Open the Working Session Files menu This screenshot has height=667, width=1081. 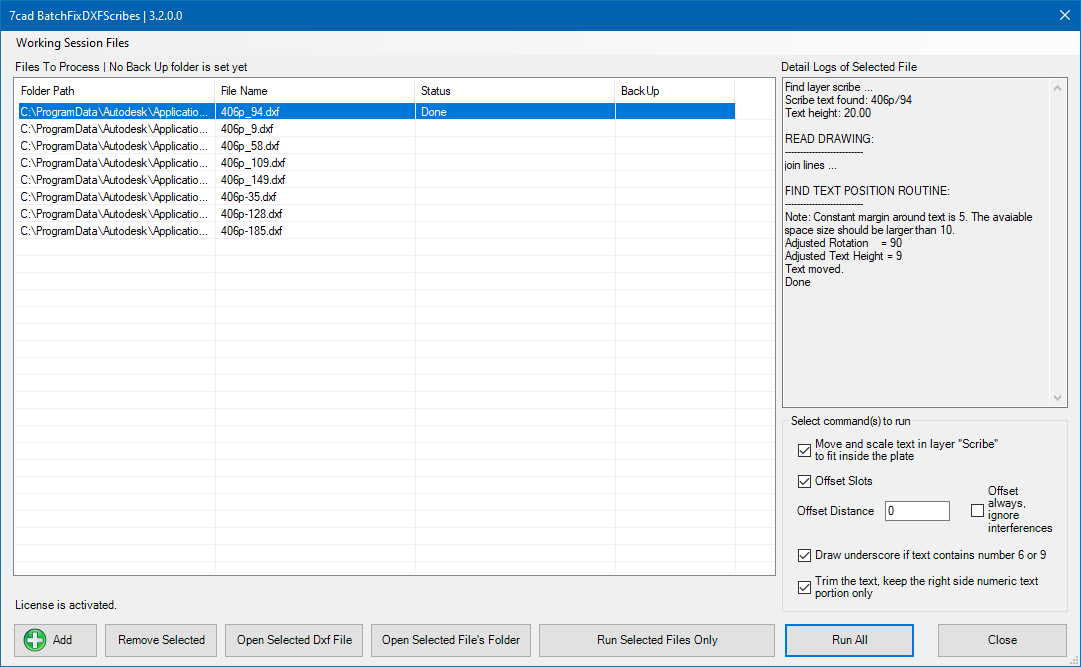(72, 43)
